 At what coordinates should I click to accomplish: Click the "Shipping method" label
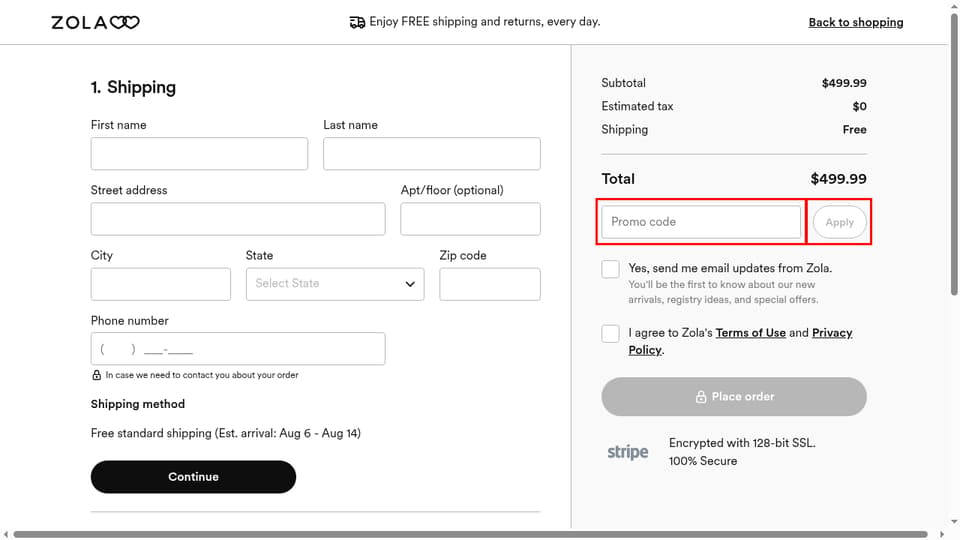[x=138, y=404]
